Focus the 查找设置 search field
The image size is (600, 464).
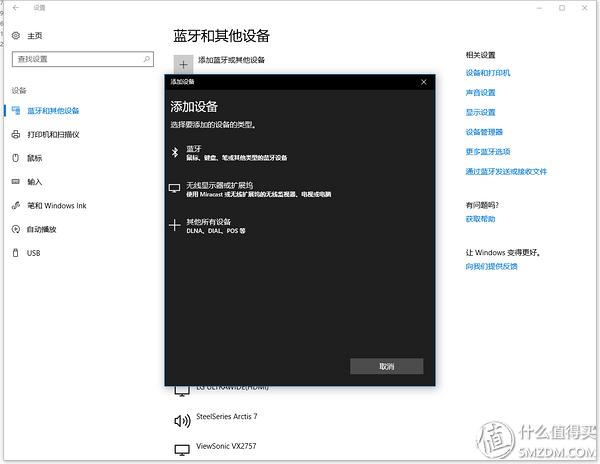click(83, 59)
